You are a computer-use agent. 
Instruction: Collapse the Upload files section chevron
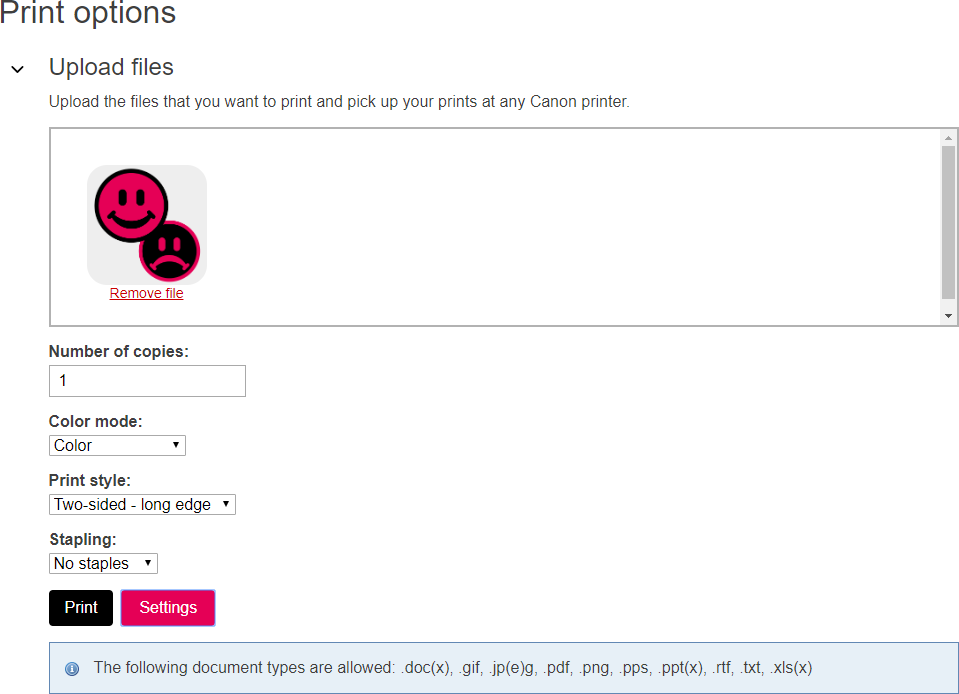(x=17, y=69)
